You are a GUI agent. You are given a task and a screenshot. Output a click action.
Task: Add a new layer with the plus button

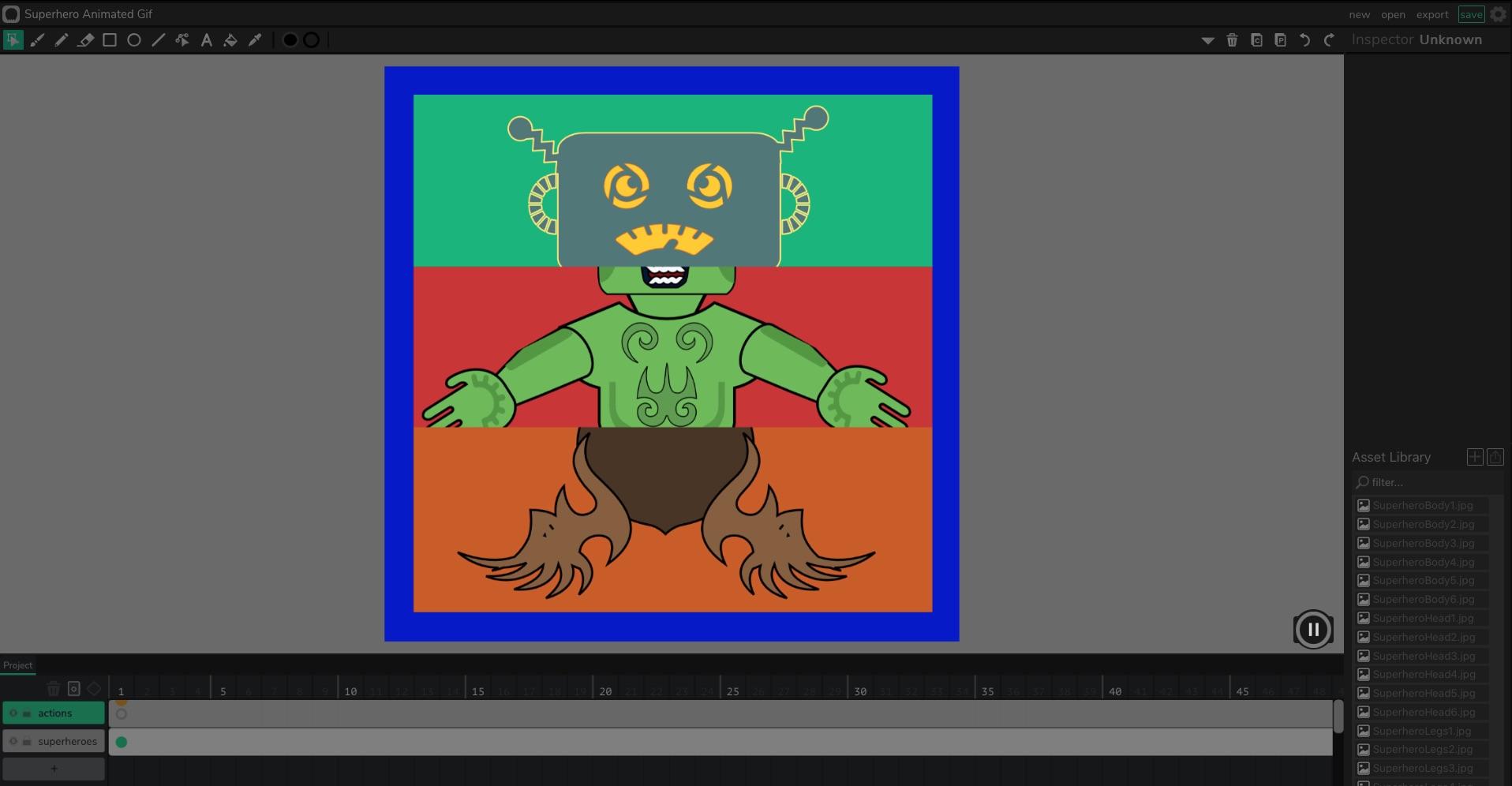53,768
